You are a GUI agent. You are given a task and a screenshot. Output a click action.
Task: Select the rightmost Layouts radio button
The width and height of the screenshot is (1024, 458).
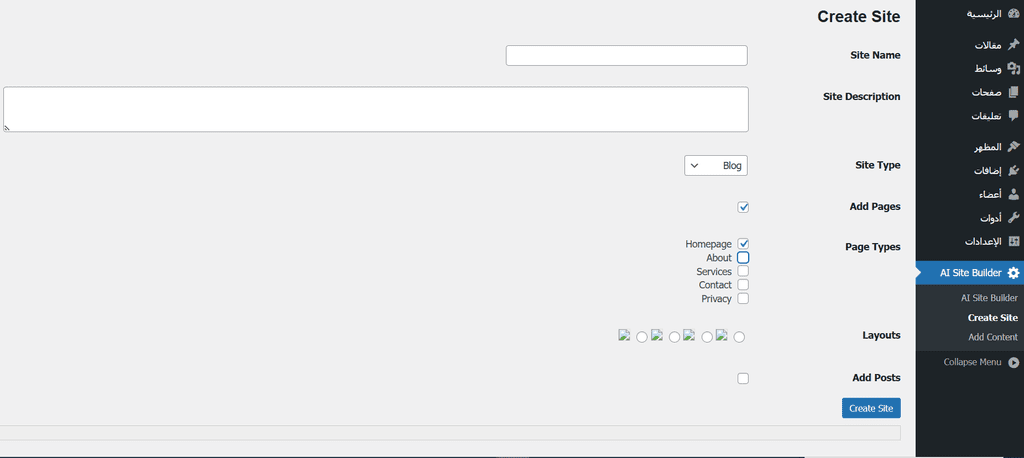tap(739, 337)
